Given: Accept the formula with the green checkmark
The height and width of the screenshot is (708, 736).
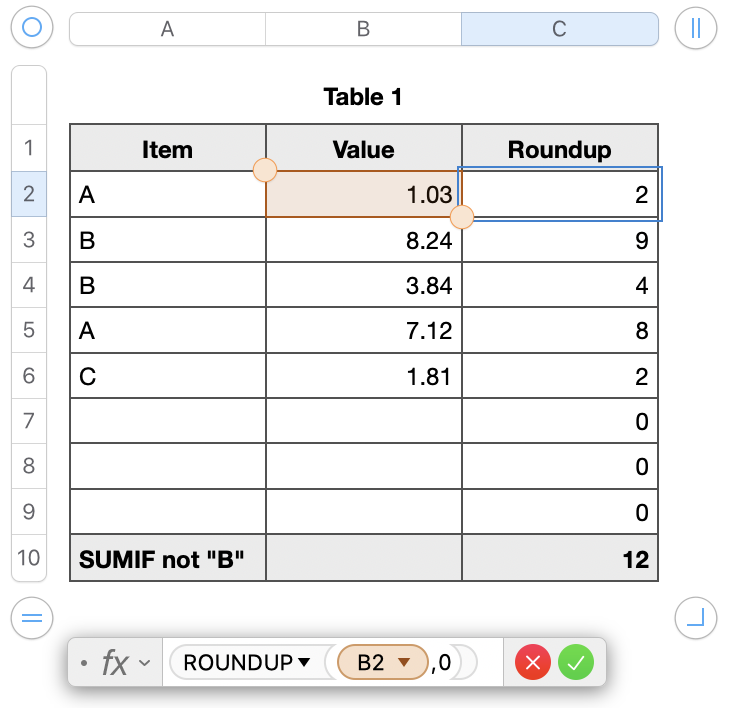Looking at the screenshot, I should click(x=576, y=662).
